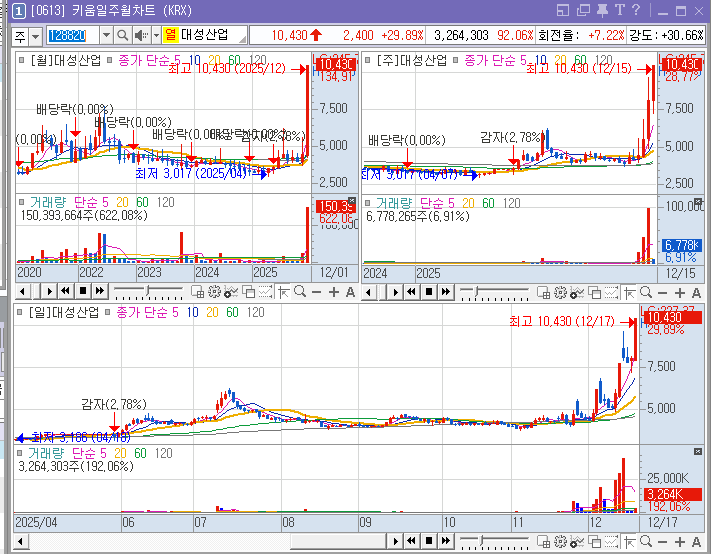Zoom in with plus on monthly chart toolbar
Image resolution: width=711 pixels, height=554 pixels.
point(334,292)
